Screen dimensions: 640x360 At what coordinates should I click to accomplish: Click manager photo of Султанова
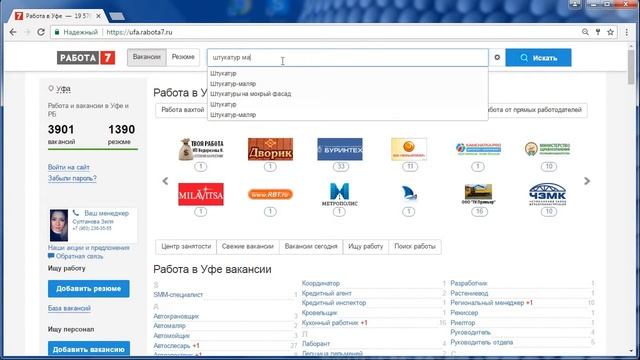(59, 225)
